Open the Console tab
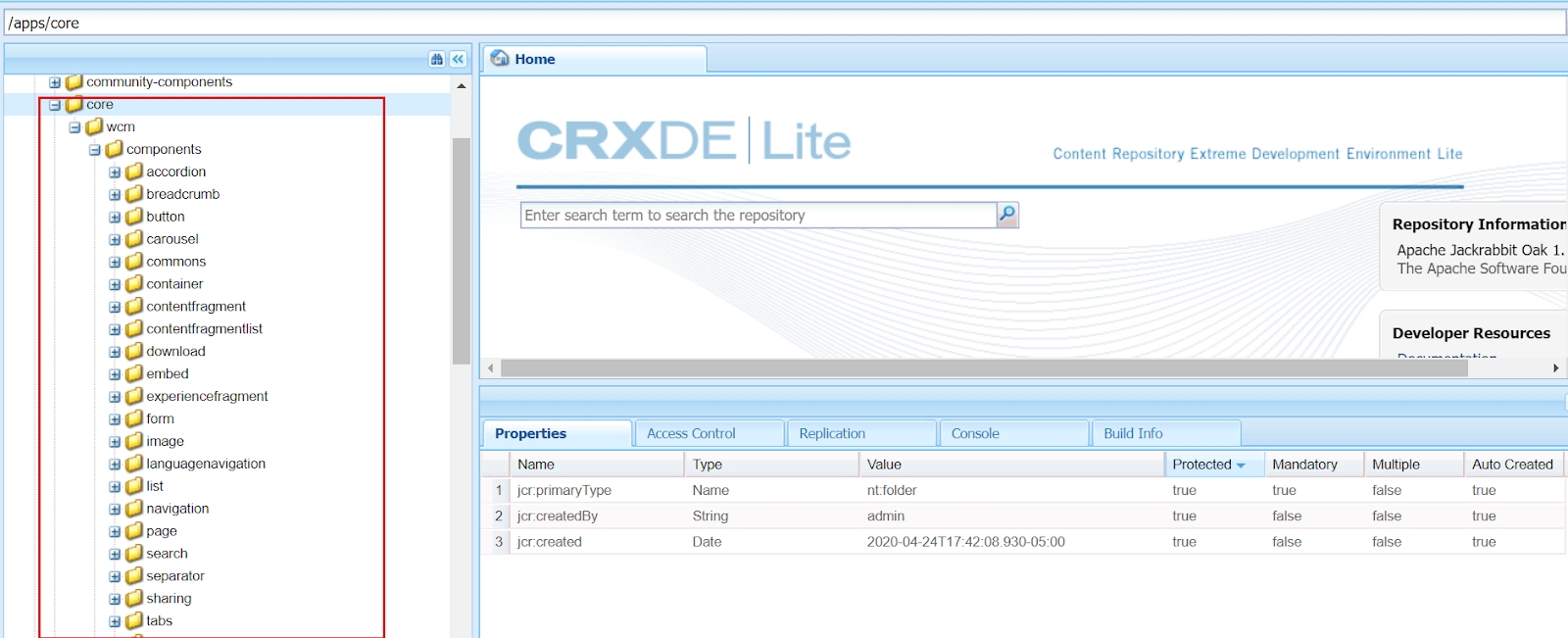The image size is (1568, 638). click(x=1014, y=433)
